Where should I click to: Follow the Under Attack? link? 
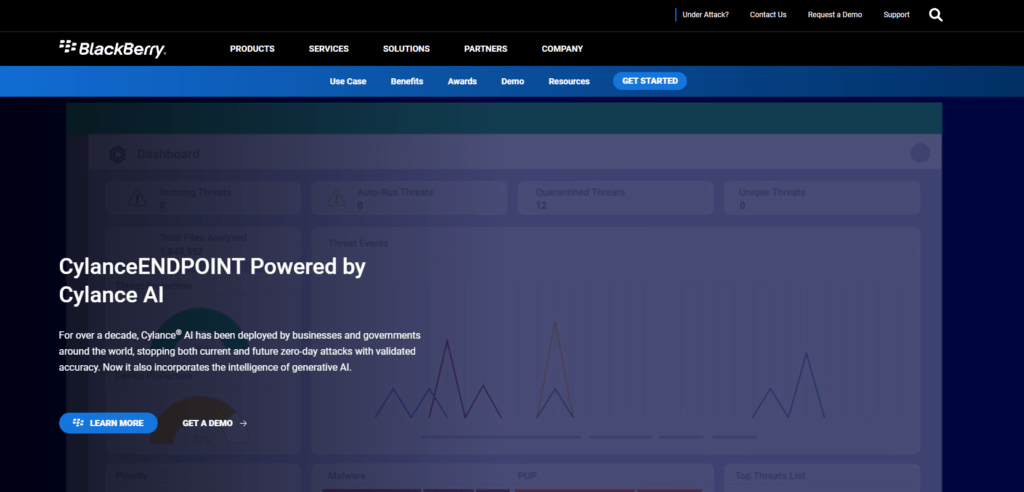click(x=705, y=15)
